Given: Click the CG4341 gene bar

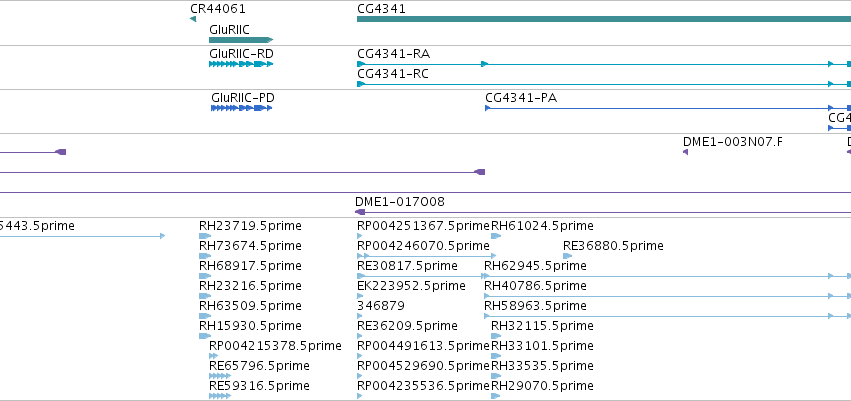Looking at the screenshot, I should (604, 19).
